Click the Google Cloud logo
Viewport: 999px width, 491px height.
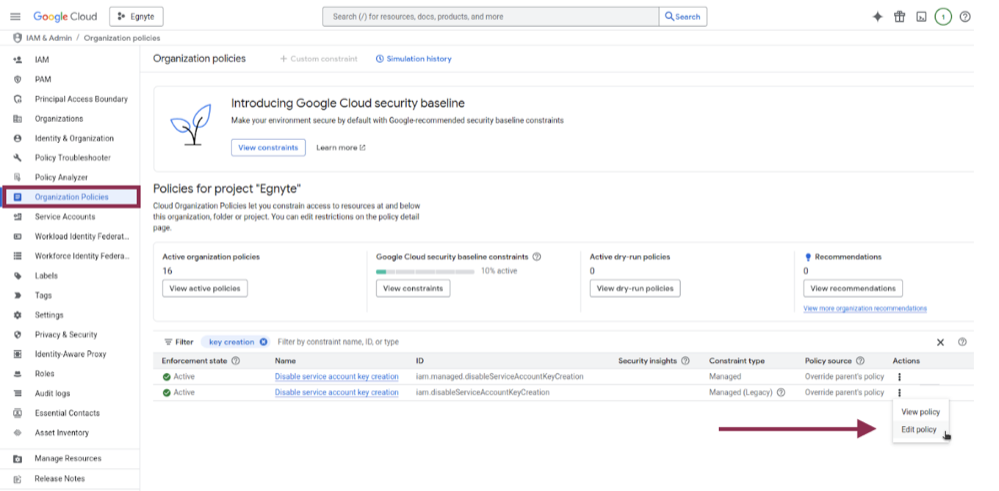(x=65, y=17)
